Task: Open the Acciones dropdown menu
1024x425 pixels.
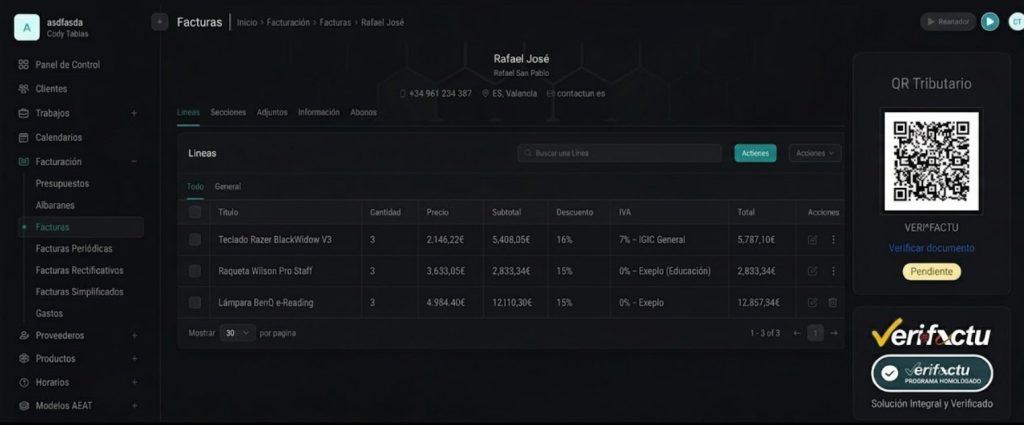Action: [x=814, y=153]
